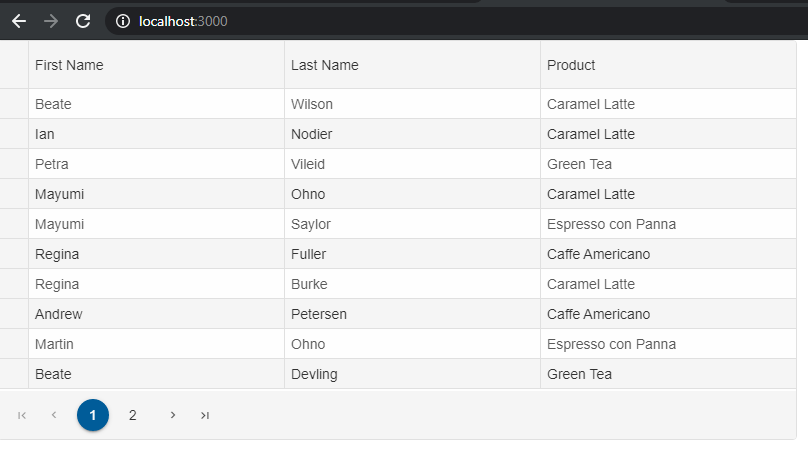Sort by the Product column header
Image resolution: width=808 pixels, height=457 pixels.
pyautogui.click(x=668, y=65)
